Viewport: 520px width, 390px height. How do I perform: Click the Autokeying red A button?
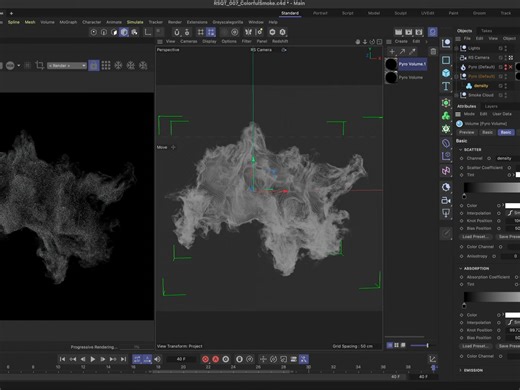coord(216,359)
